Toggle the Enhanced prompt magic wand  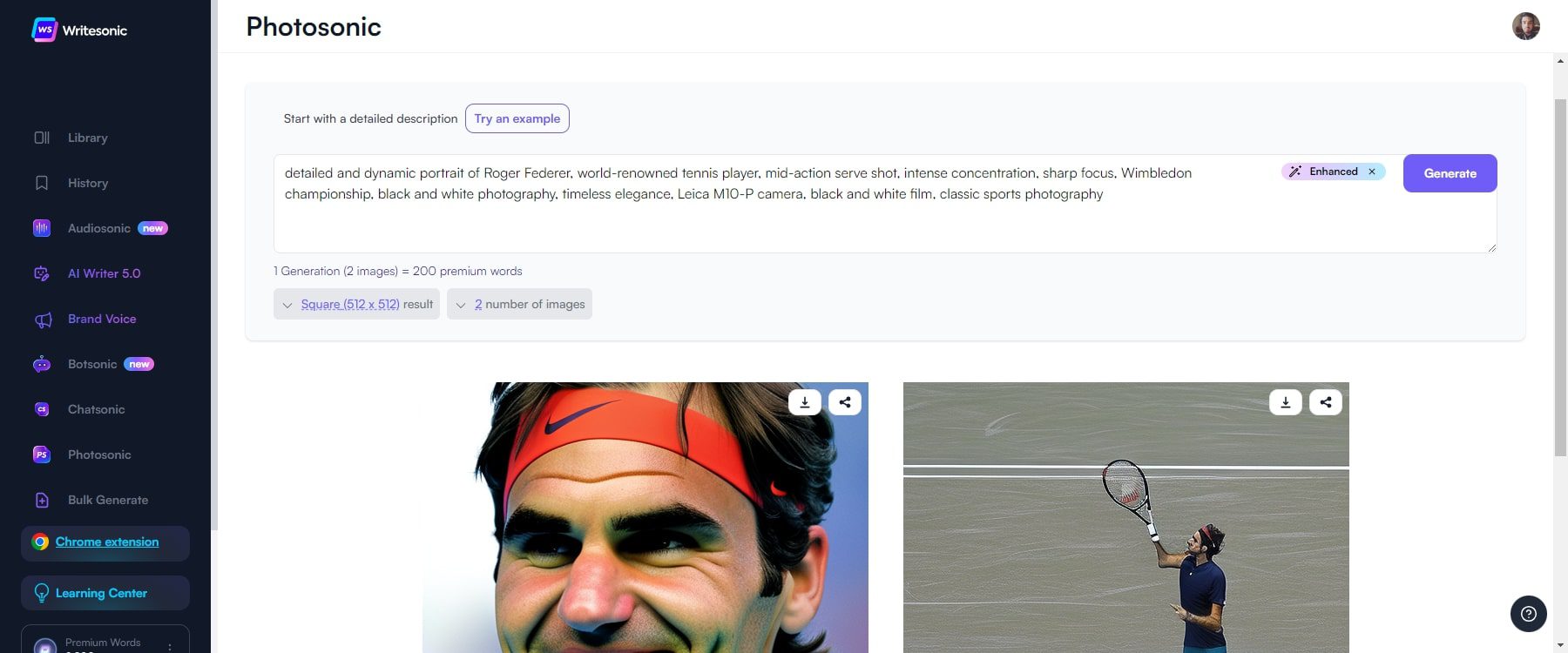(x=1295, y=172)
